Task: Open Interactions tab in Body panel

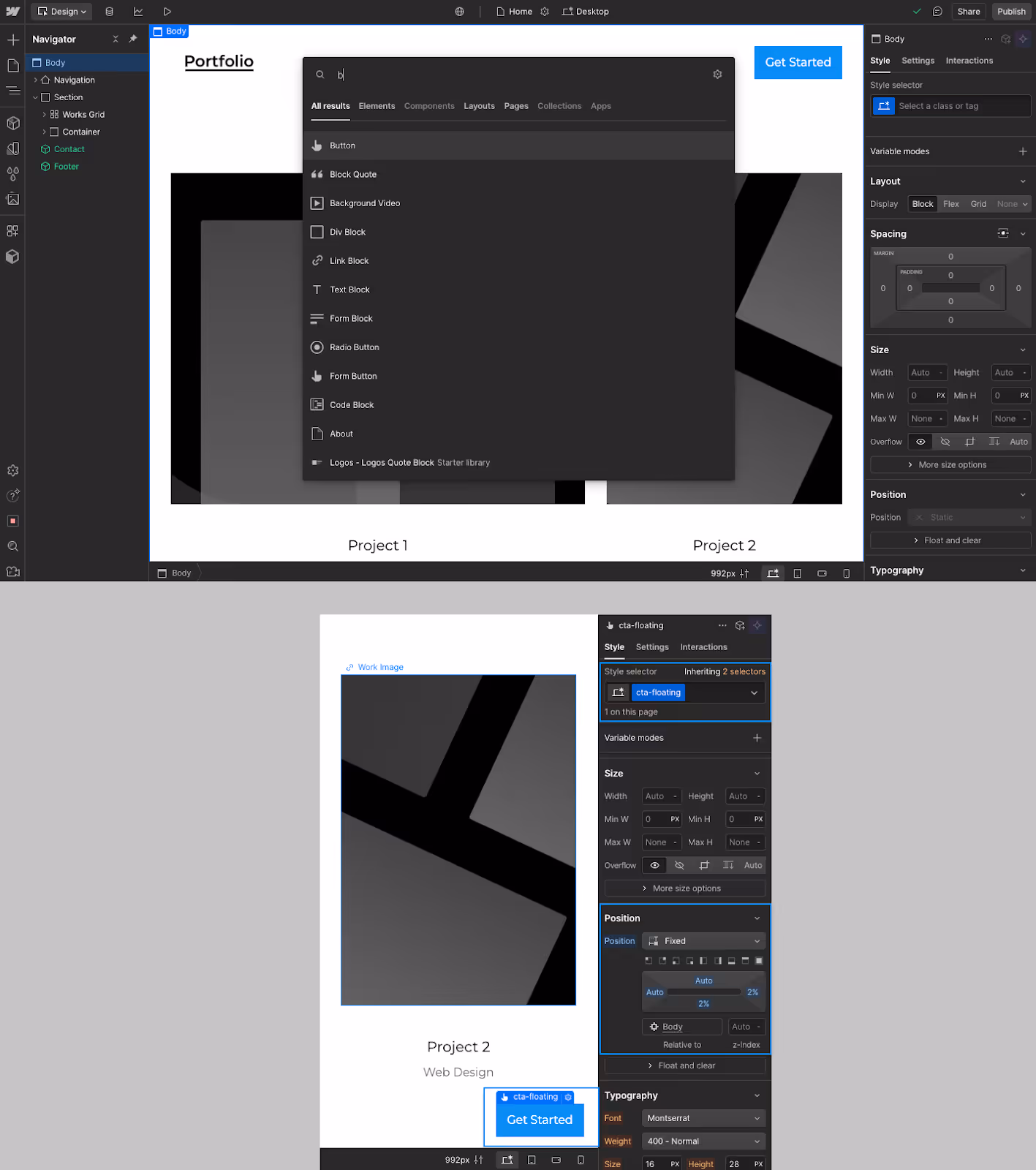Action: [969, 61]
